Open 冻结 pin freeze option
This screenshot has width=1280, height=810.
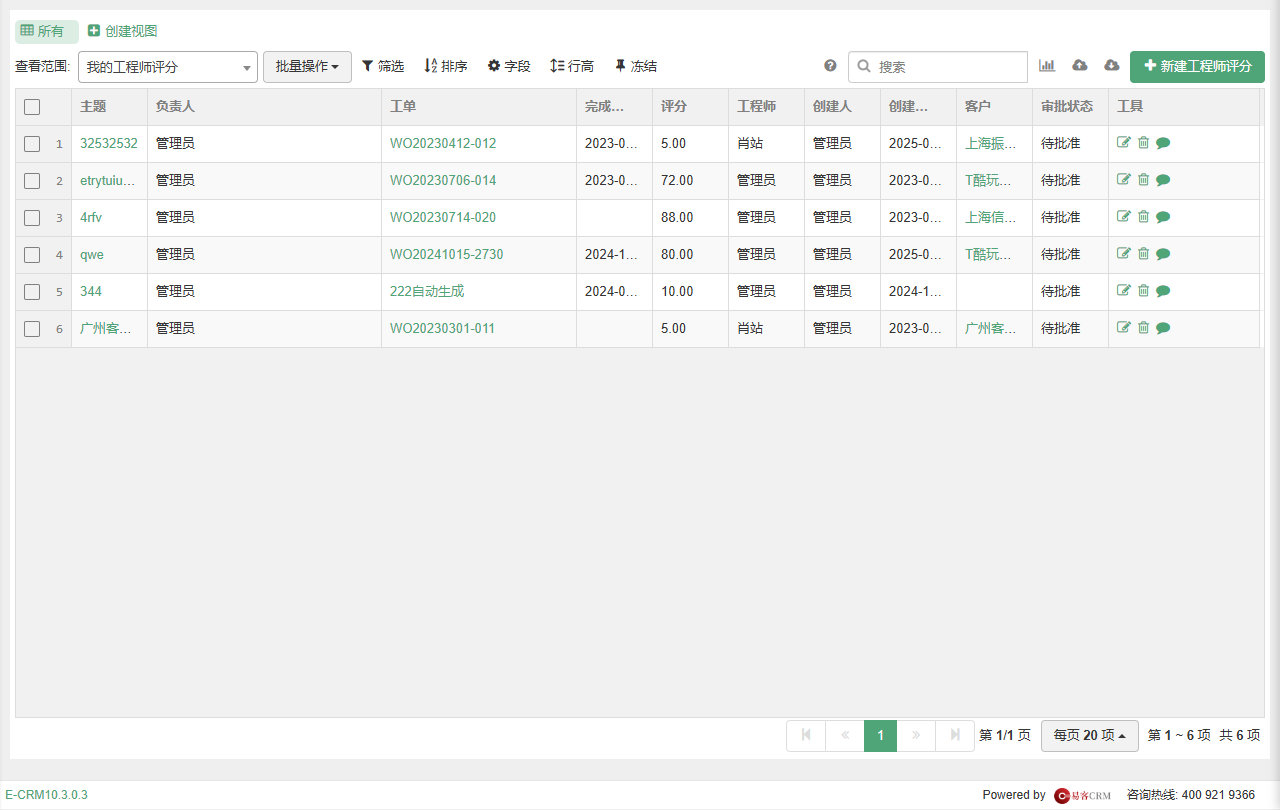click(x=636, y=66)
